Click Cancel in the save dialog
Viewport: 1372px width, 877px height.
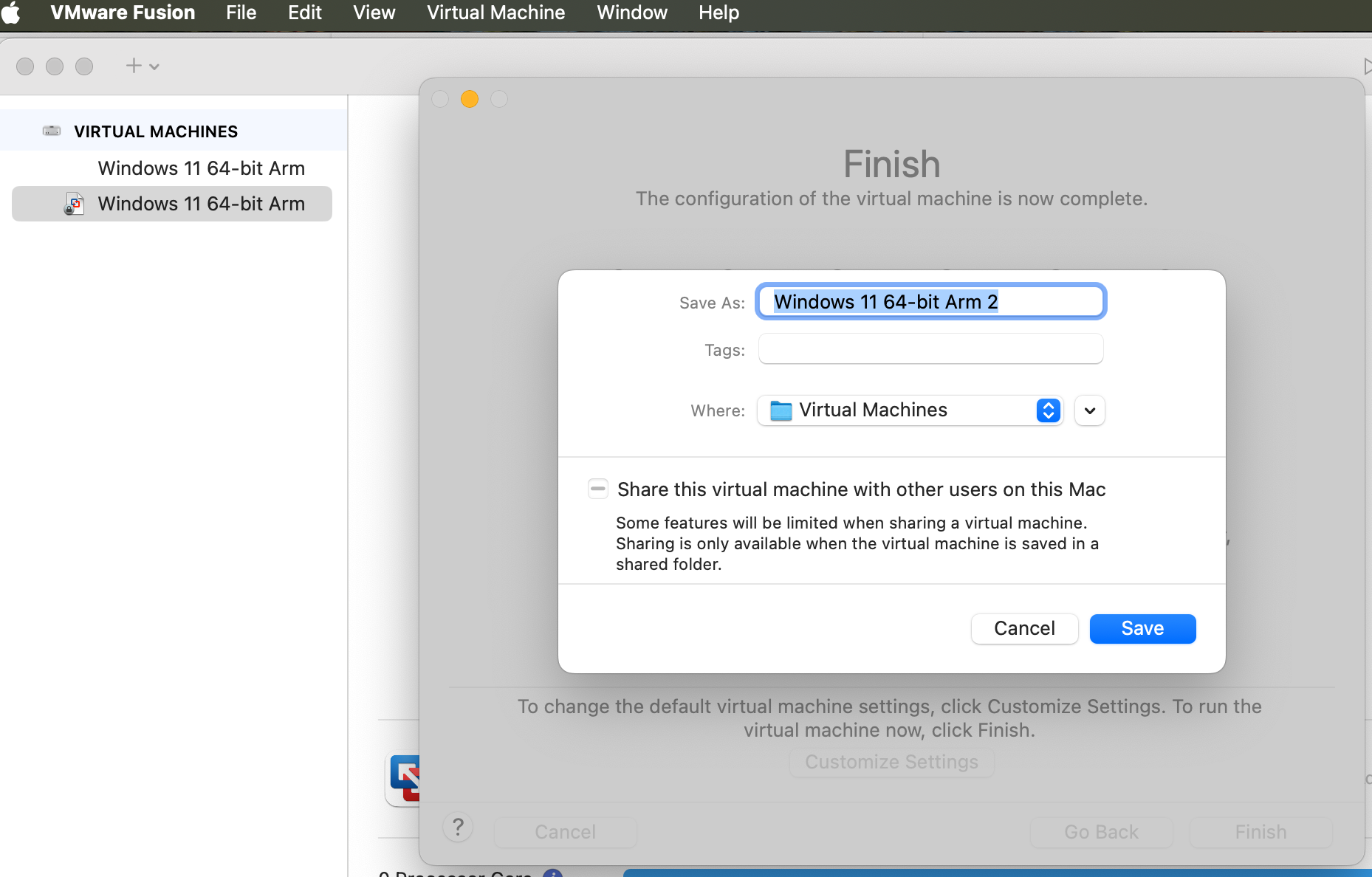point(1024,628)
